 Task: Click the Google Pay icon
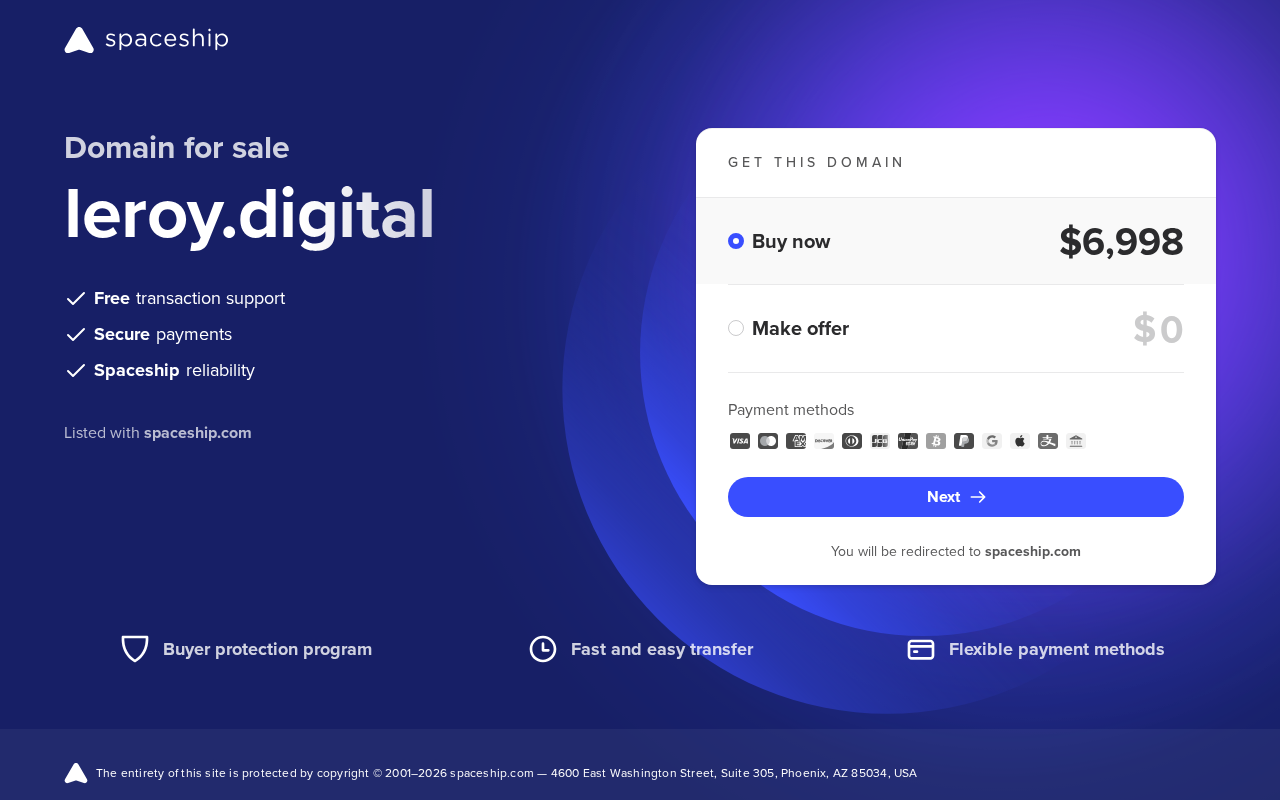click(x=992, y=441)
